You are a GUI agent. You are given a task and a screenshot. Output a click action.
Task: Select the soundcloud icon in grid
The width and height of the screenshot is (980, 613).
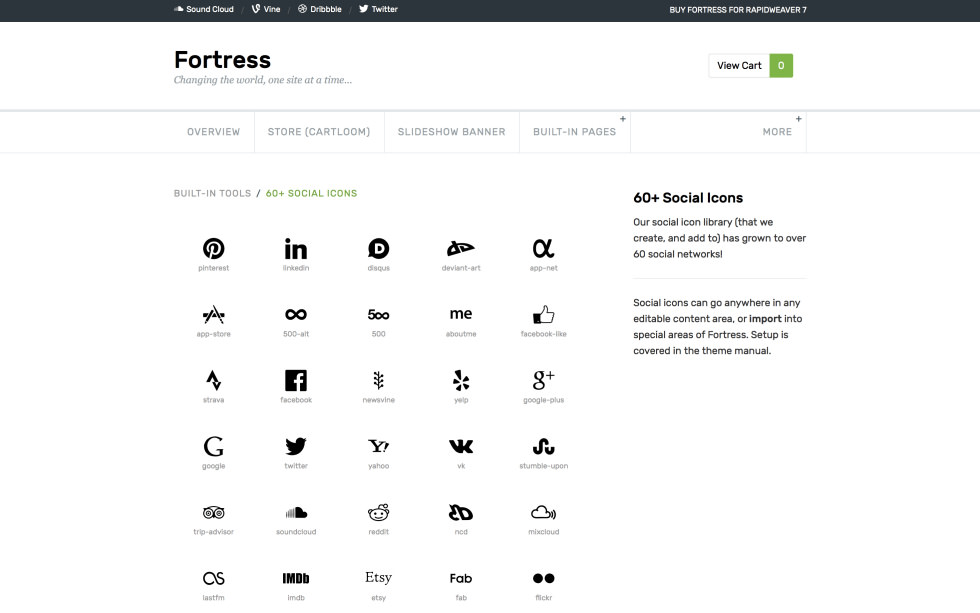(296, 512)
